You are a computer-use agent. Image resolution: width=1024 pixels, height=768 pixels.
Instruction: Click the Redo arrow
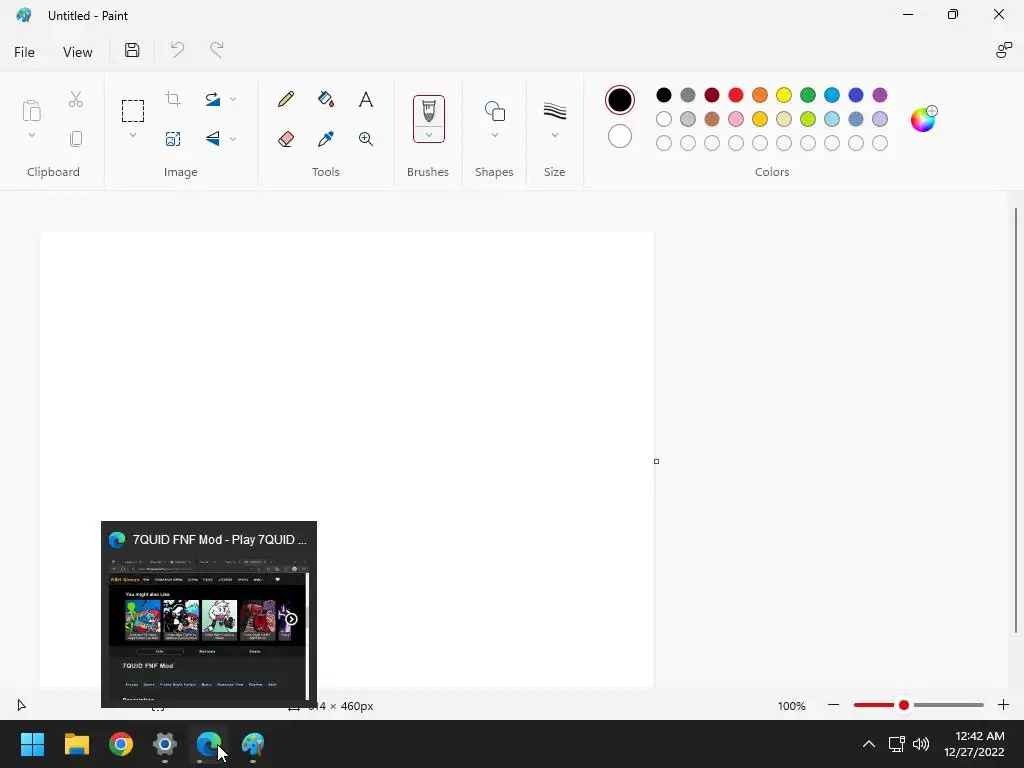(216, 50)
